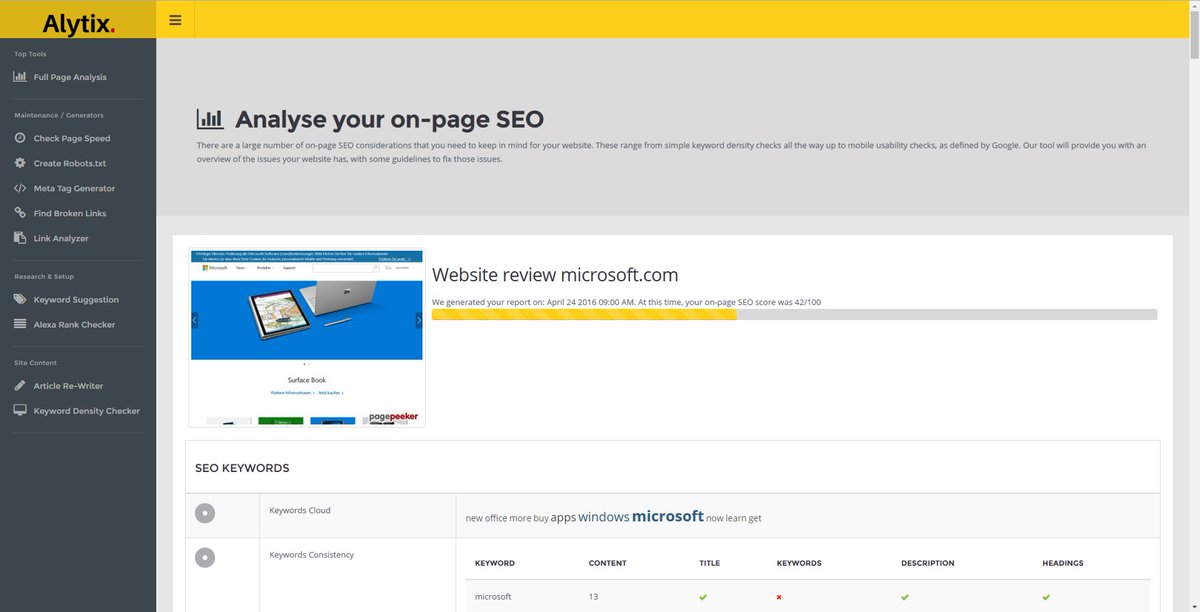This screenshot has height=612, width=1200.
Task: Open Check Page Speed tool
Action: tap(72, 138)
